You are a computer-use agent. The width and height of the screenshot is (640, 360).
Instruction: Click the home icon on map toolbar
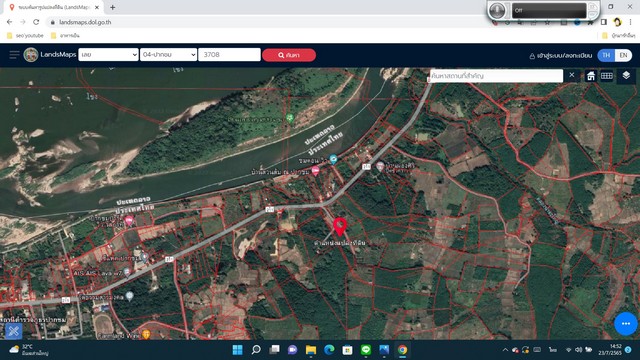pos(591,76)
